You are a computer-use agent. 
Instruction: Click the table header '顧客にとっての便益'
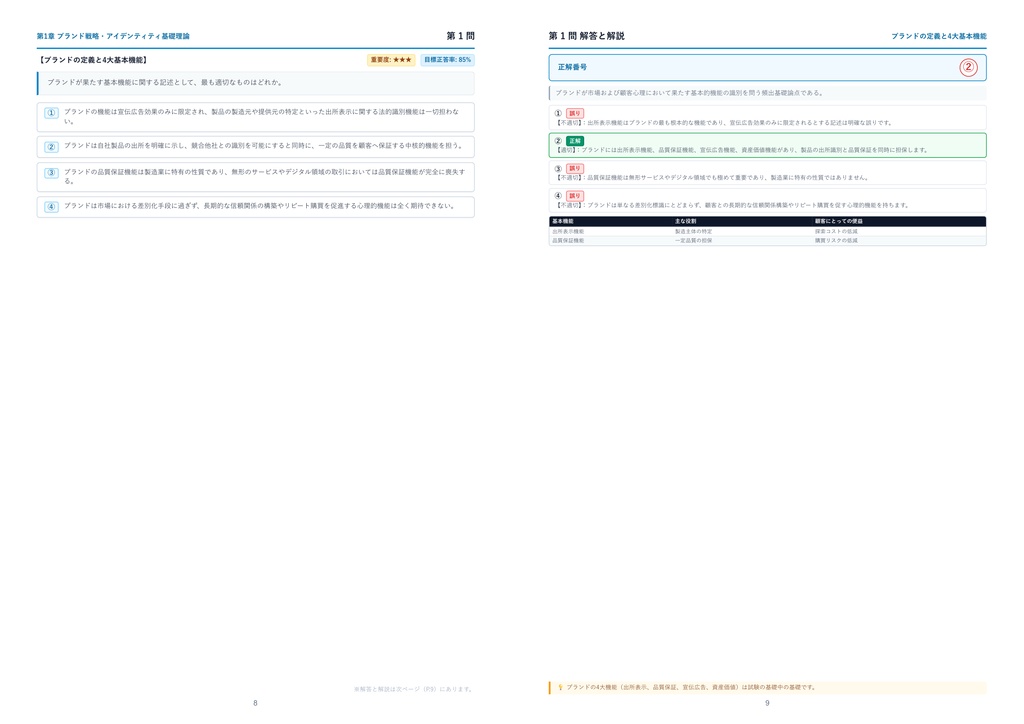[839, 221]
